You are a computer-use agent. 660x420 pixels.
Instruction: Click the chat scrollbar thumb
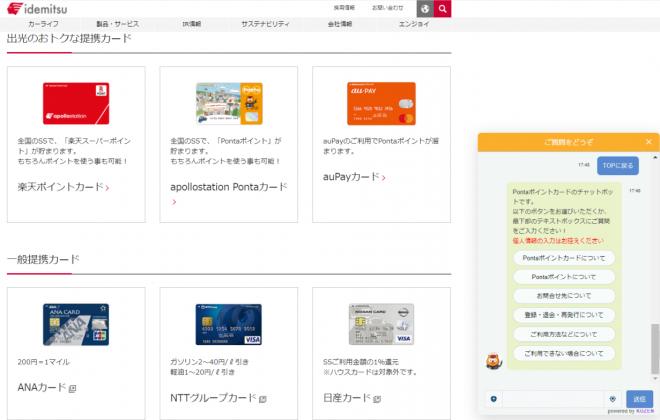(x=655, y=349)
